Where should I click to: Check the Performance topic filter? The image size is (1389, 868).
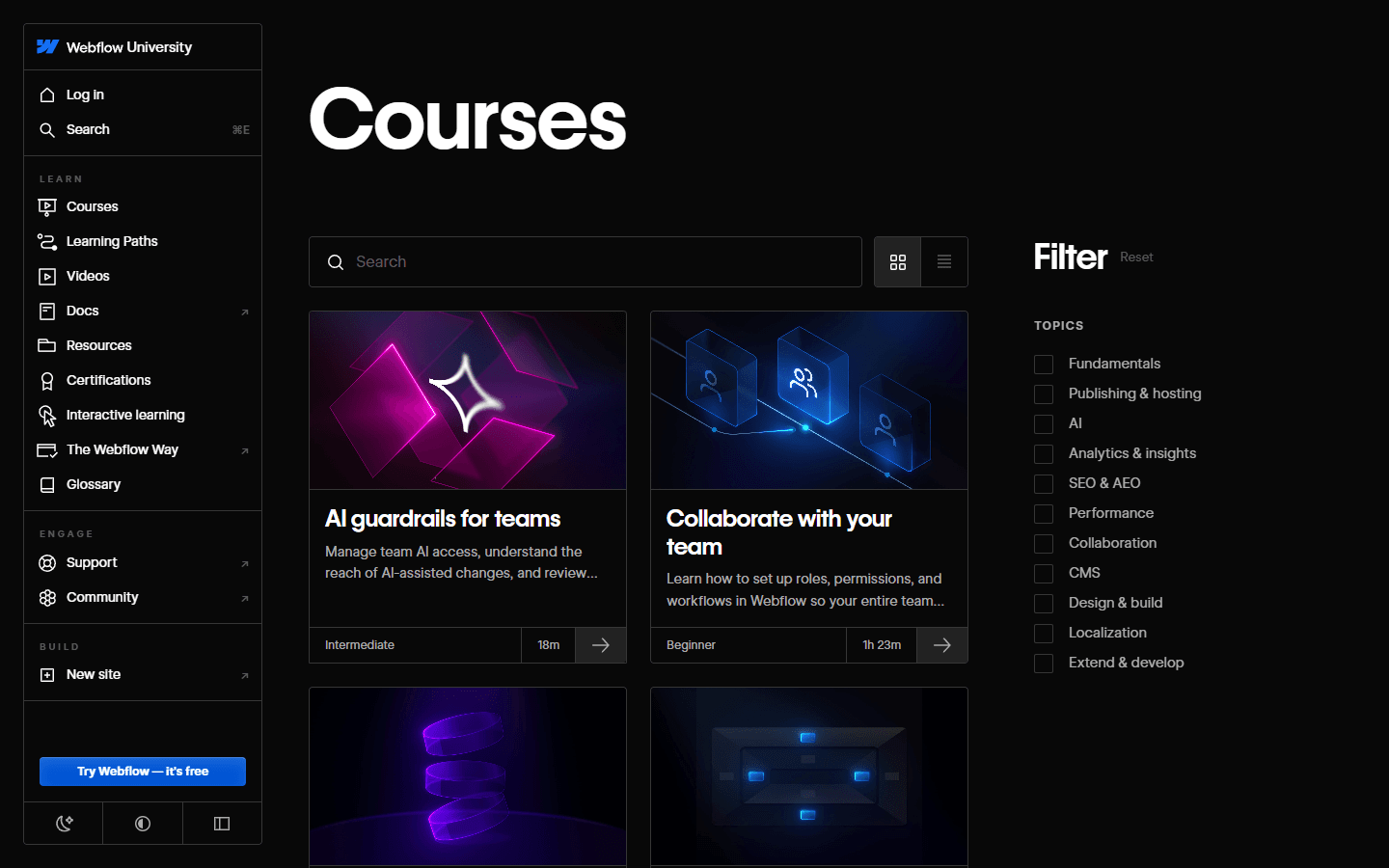click(1044, 514)
